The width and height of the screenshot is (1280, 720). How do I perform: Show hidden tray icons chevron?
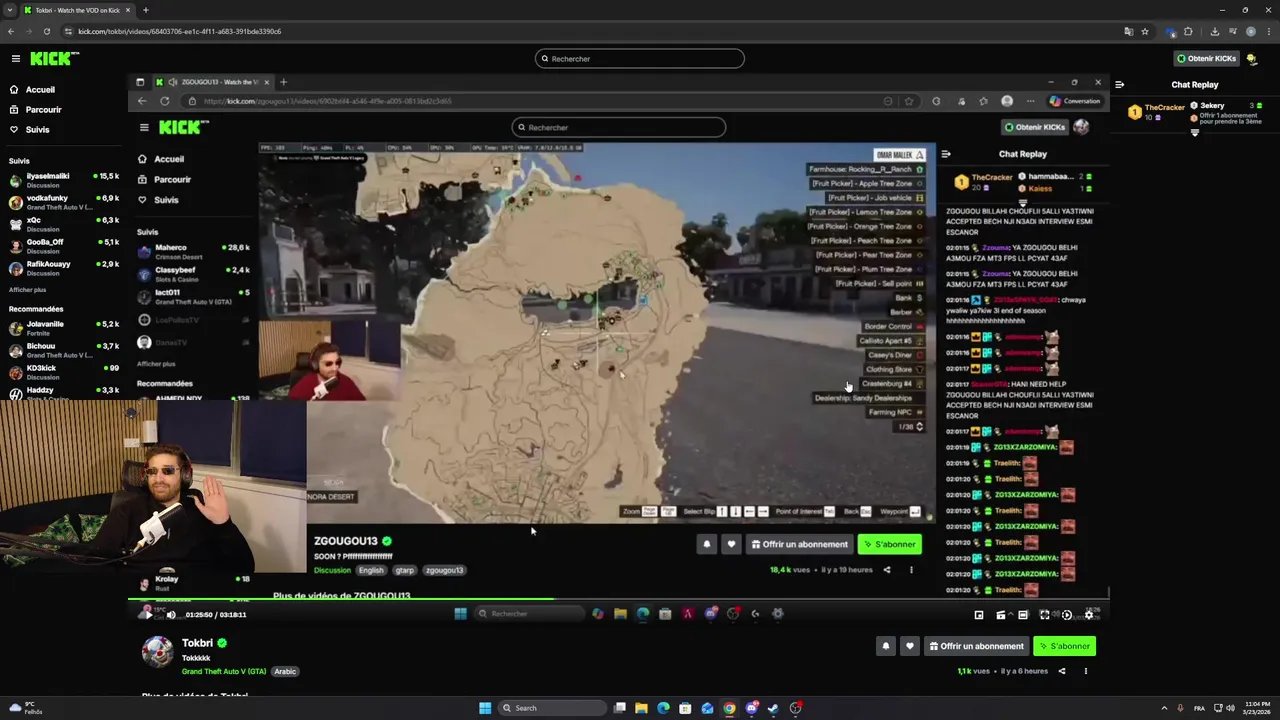(1164, 708)
